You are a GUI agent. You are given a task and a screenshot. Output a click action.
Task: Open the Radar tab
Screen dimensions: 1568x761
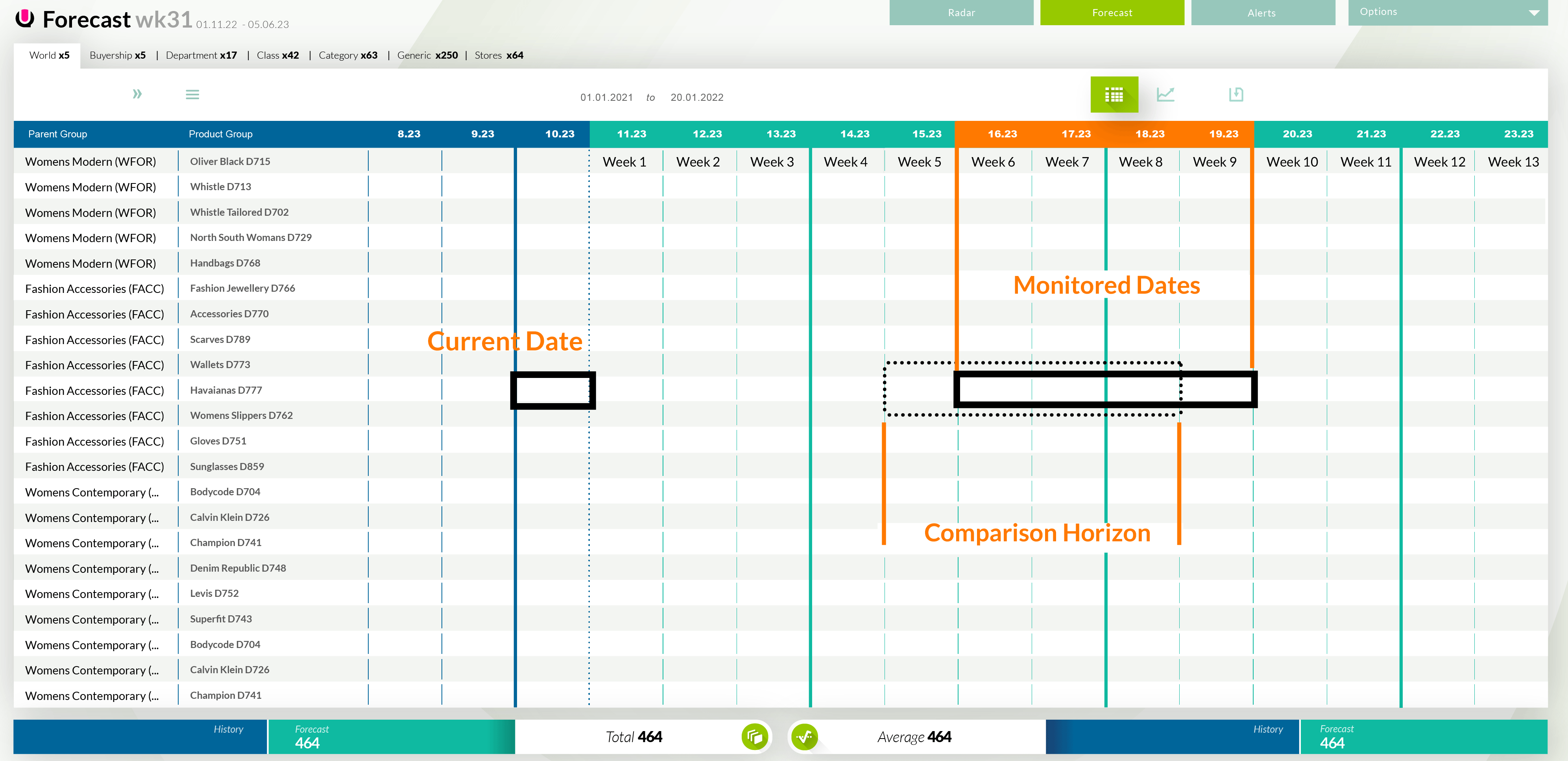[x=960, y=13]
